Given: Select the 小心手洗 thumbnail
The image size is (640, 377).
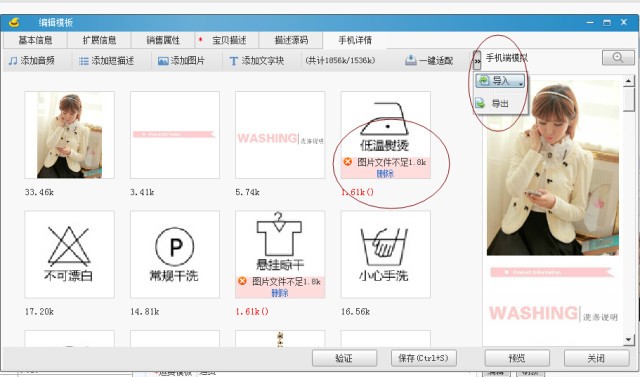Looking at the screenshot, I should coord(386,254).
